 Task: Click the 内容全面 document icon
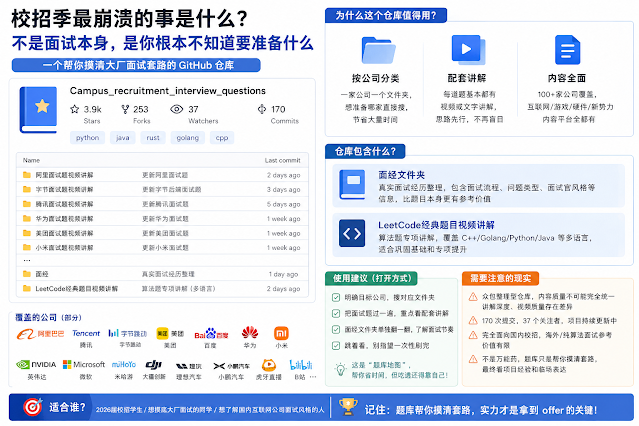point(567,50)
